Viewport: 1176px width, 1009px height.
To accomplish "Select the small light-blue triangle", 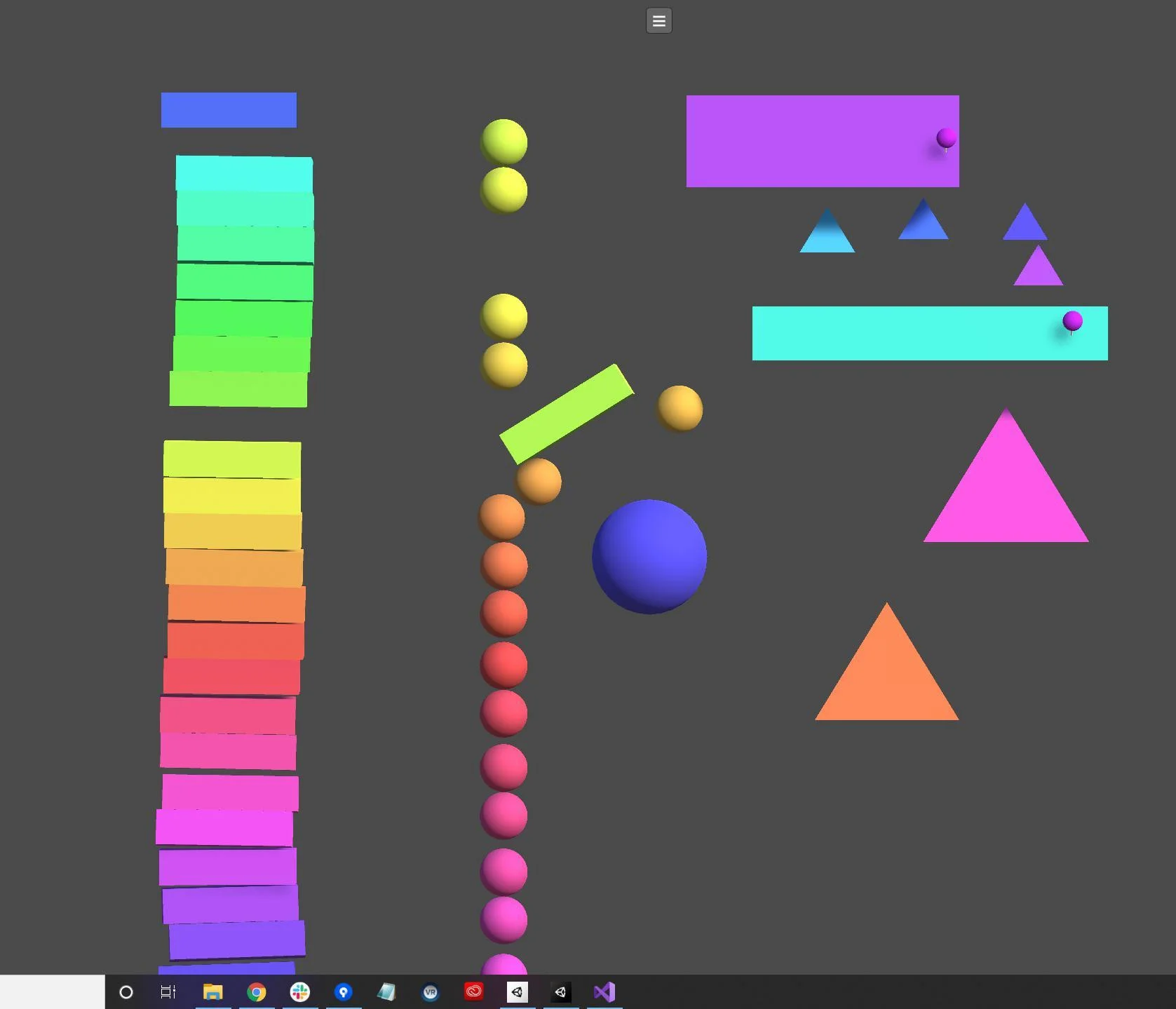I will click(827, 236).
